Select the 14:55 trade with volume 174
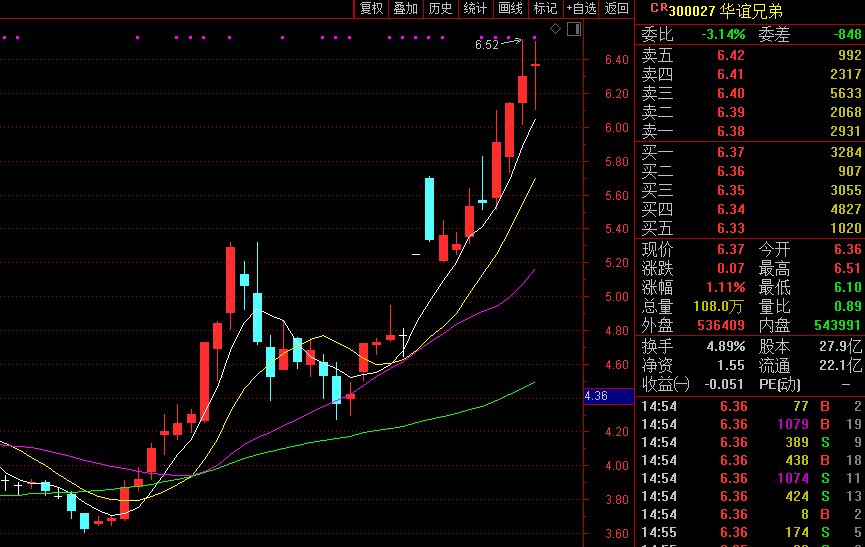Image resolution: width=865 pixels, height=547 pixels. 750,532
